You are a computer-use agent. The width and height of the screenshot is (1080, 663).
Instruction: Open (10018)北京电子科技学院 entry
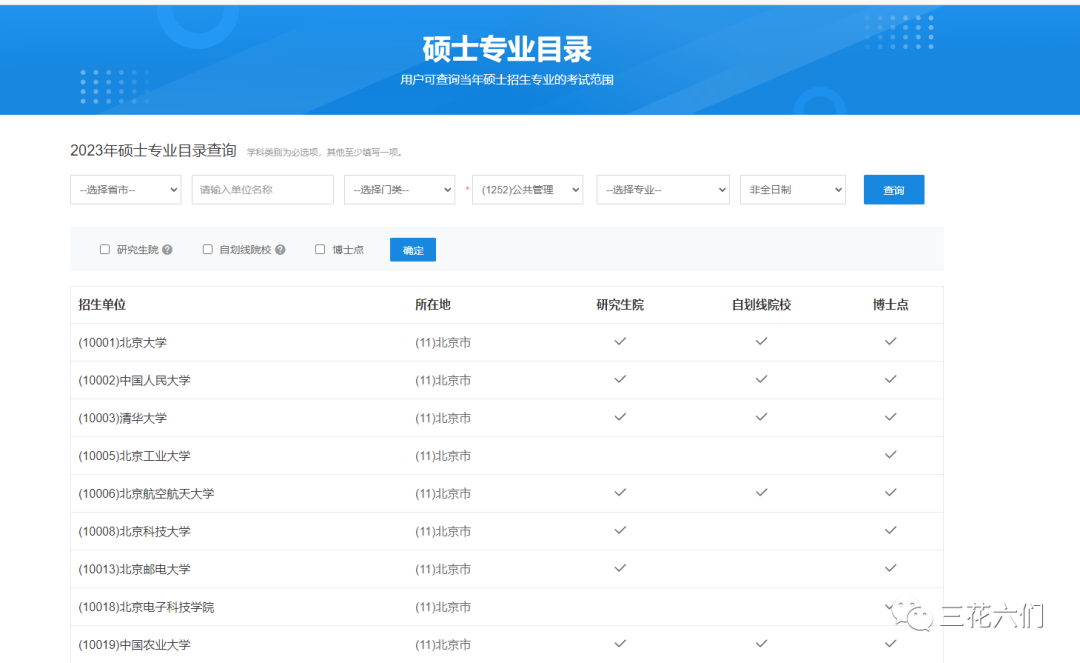click(146, 607)
